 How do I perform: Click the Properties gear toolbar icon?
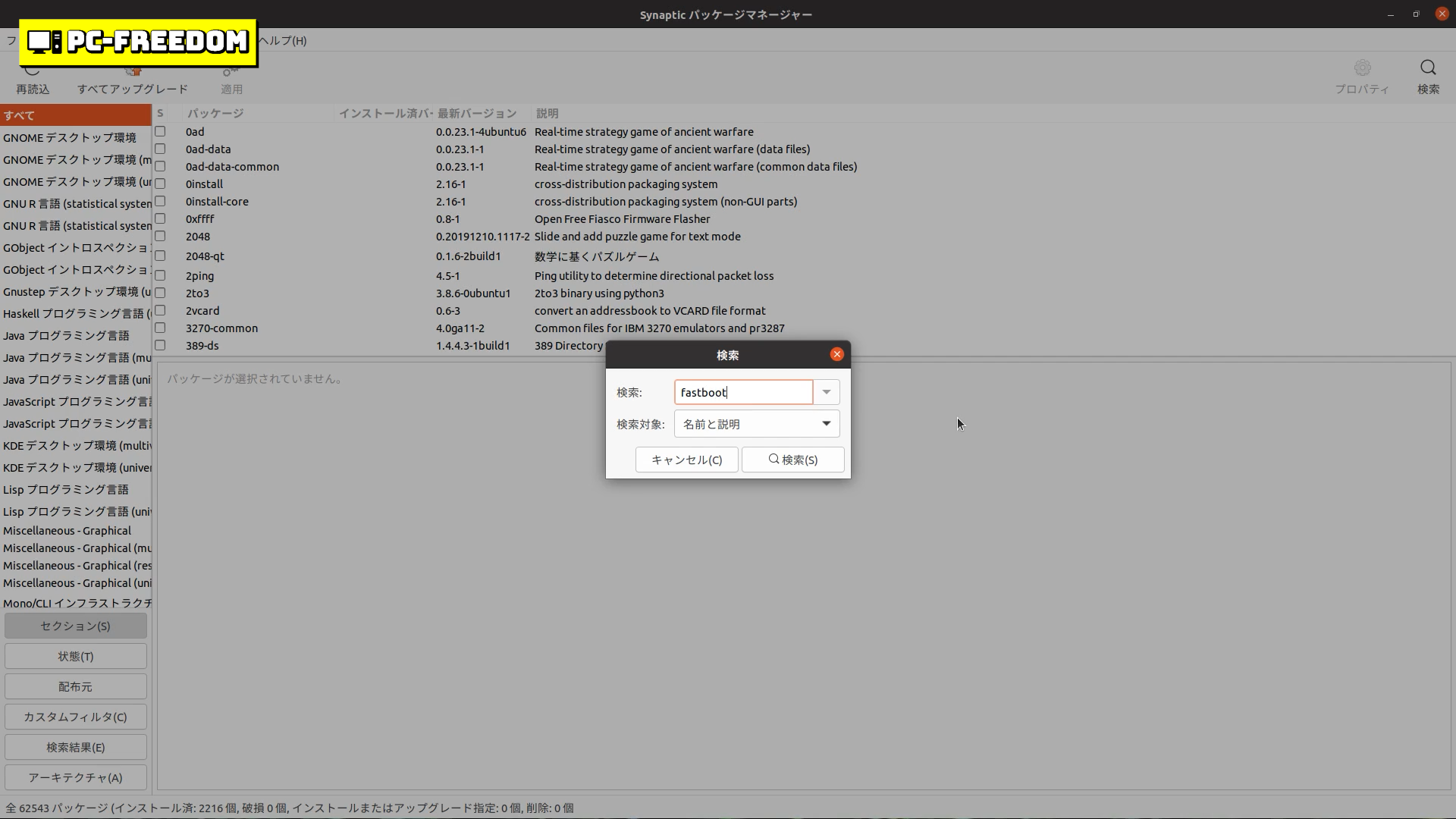(x=1362, y=69)
